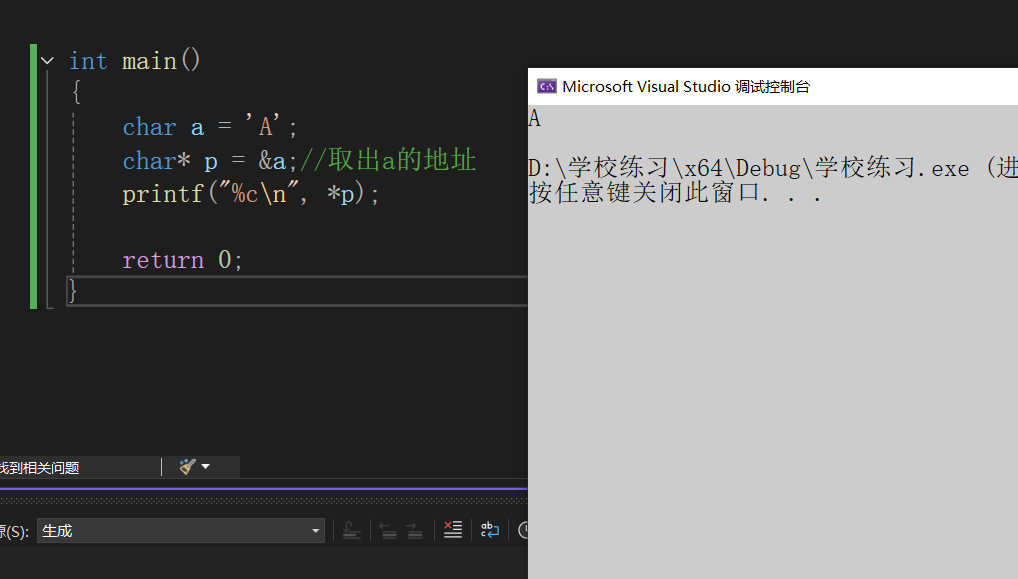Click the Microsoft Visual Studio 调试控制台 title
1018x579 pixels.
686,86
